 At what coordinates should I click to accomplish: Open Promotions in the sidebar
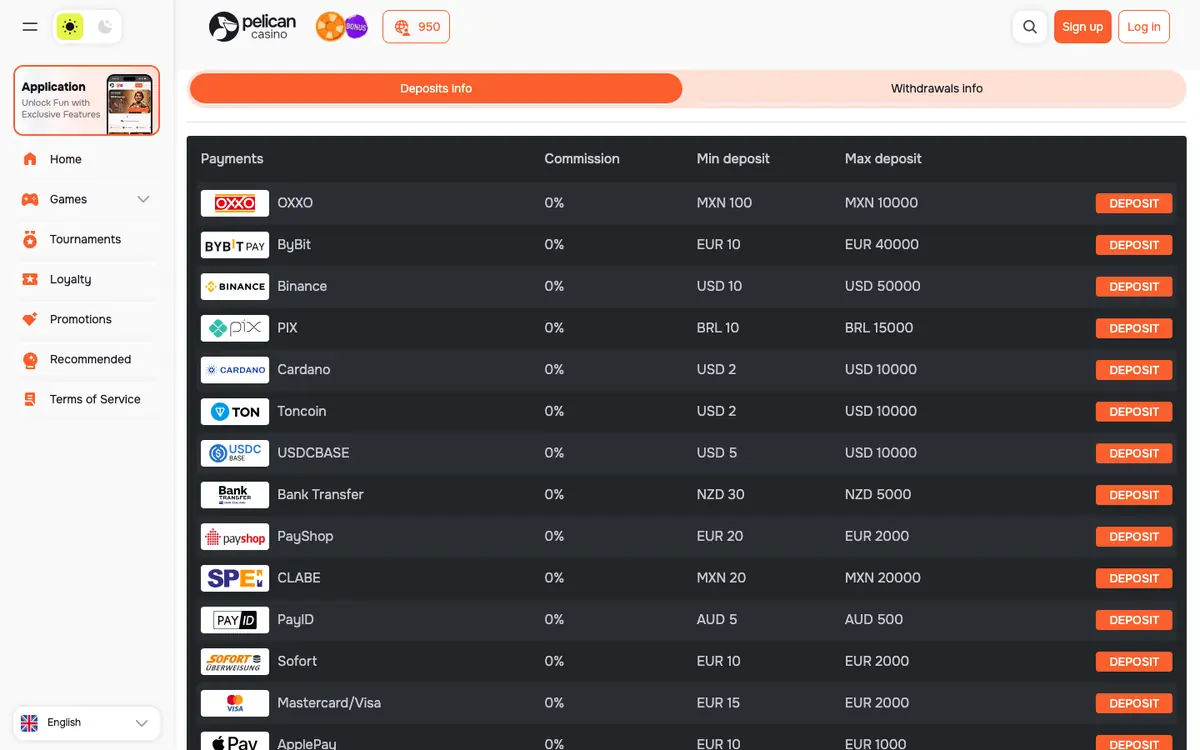(87, 319)
